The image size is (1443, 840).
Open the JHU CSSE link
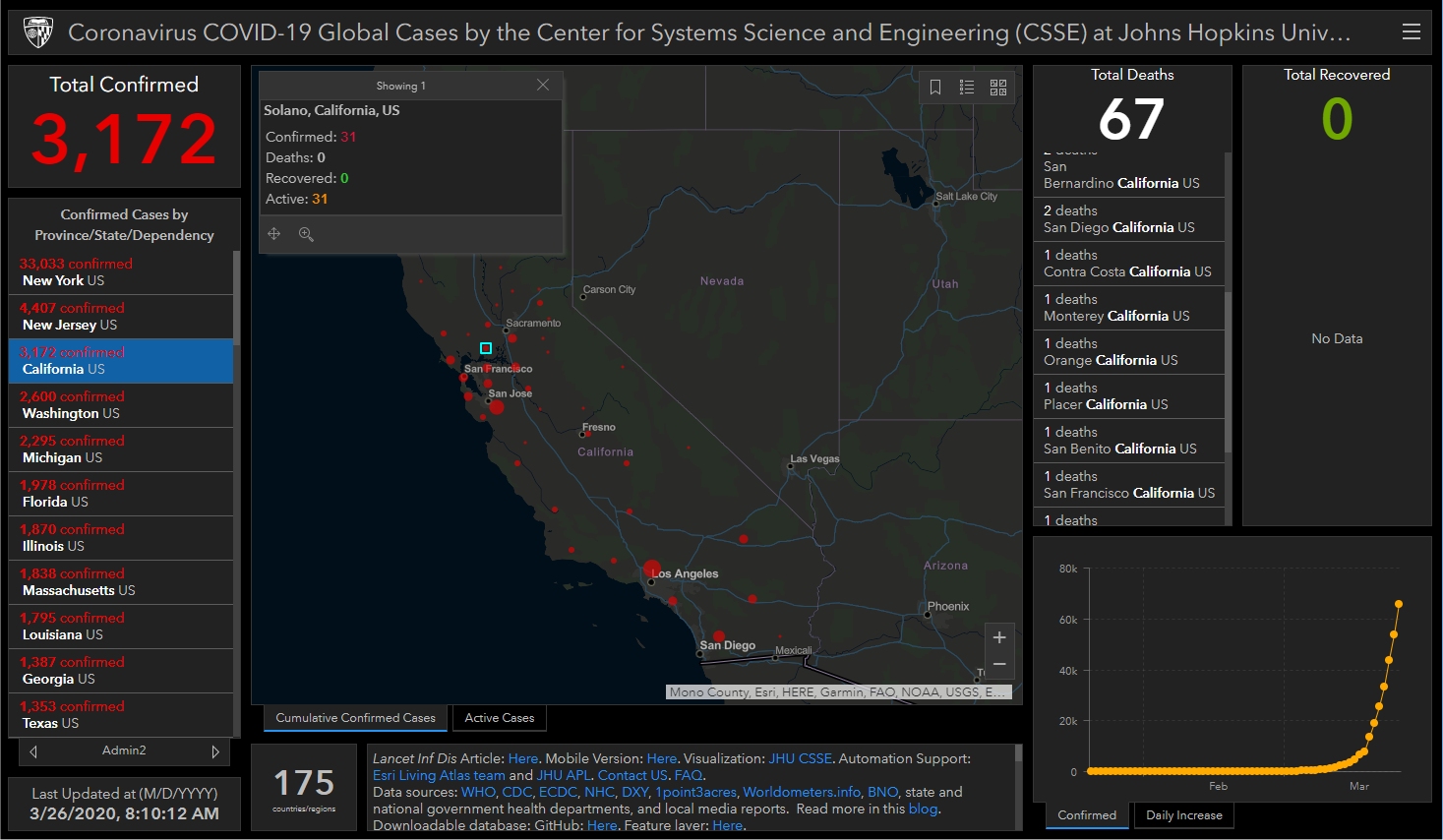[800, 759]
